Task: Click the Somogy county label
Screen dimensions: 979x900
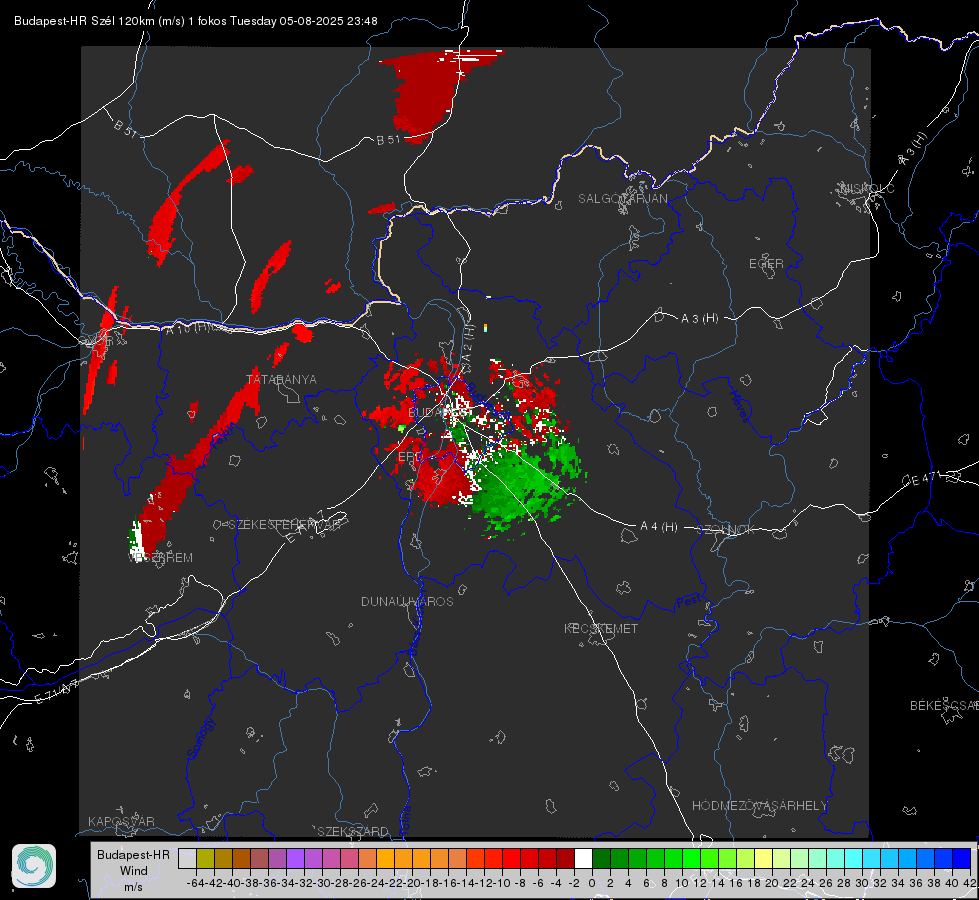Action: [200, 738]
